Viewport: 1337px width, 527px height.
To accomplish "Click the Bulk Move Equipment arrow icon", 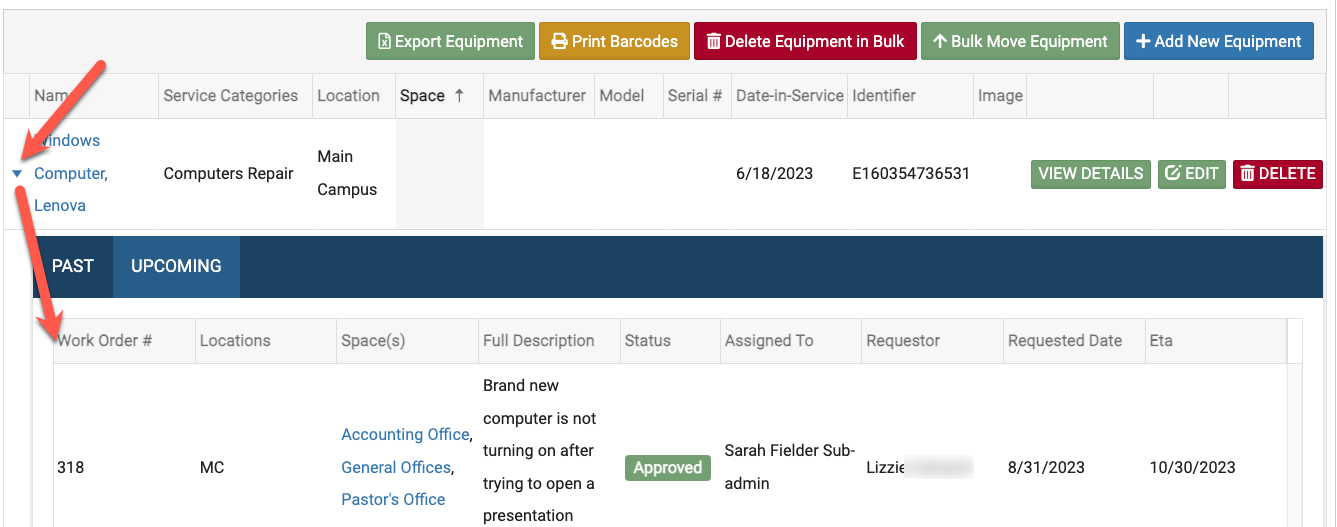I will point(939,42).
